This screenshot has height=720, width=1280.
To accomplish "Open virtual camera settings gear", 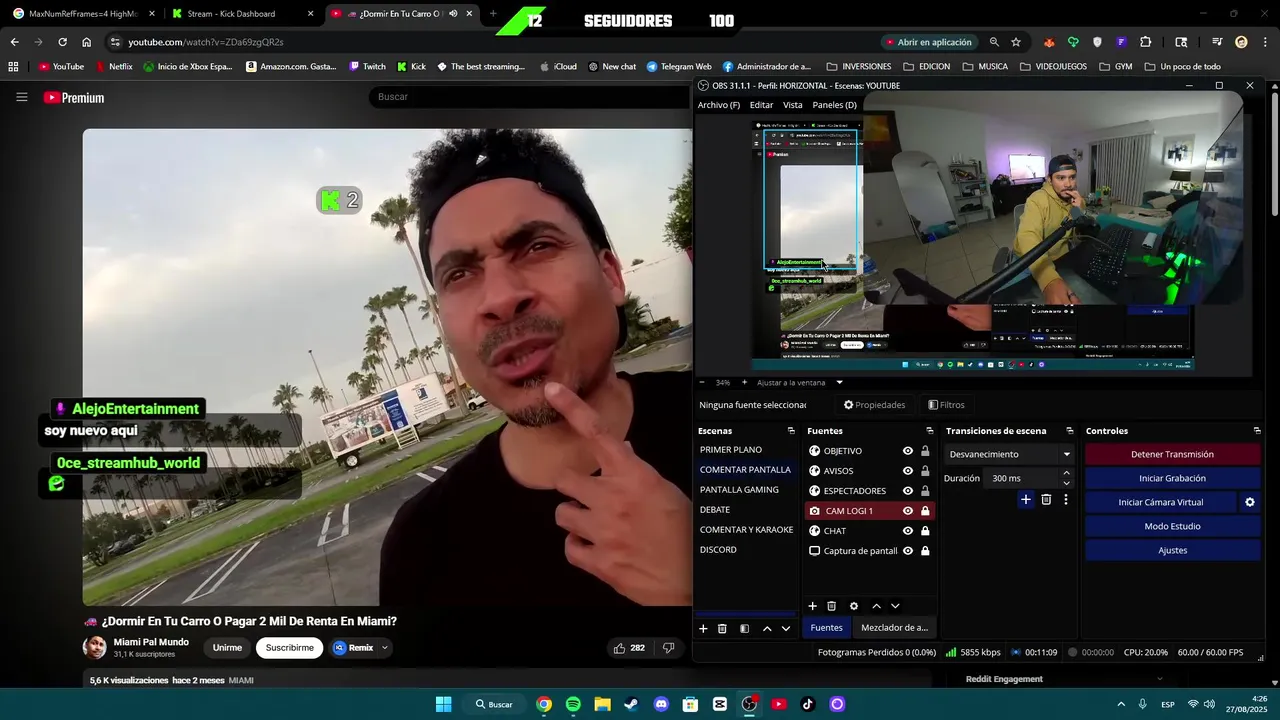I will (1249, 502).
